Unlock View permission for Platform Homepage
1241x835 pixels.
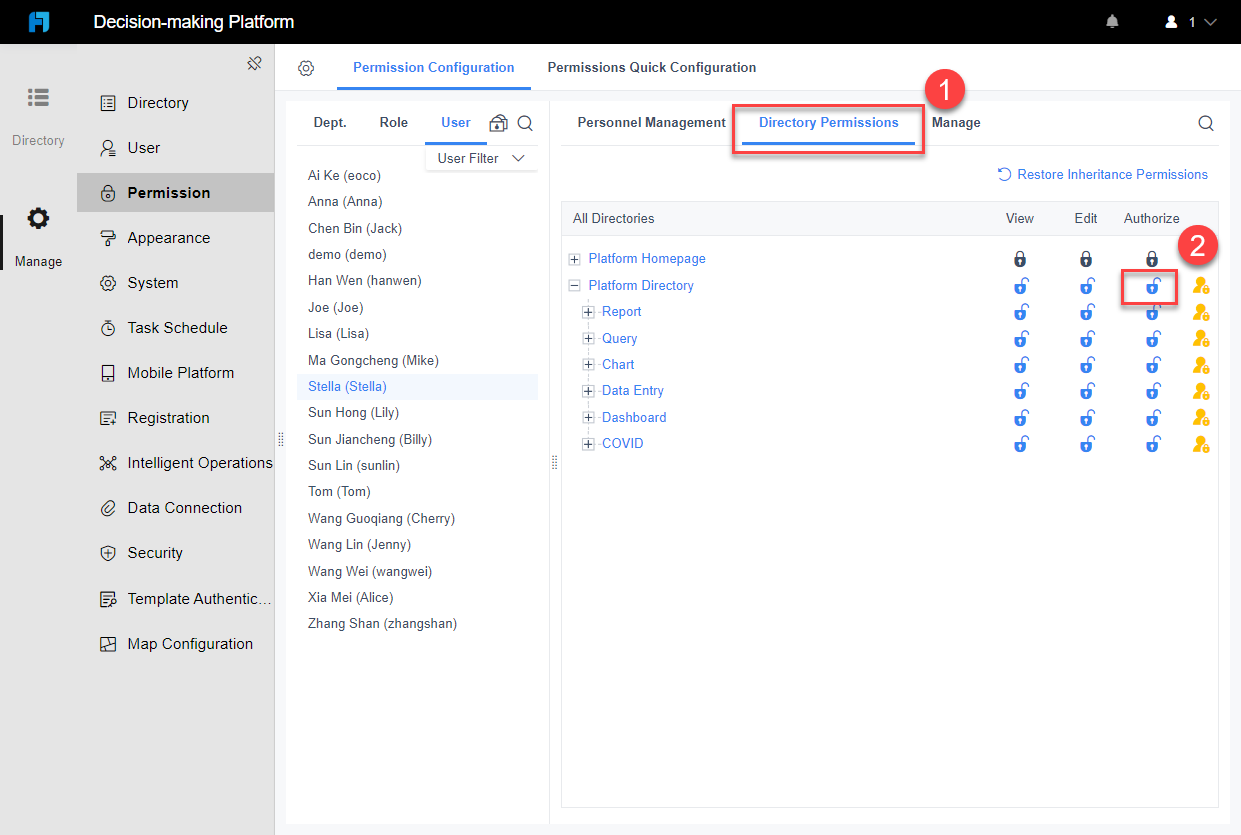tap(1020, 258)
